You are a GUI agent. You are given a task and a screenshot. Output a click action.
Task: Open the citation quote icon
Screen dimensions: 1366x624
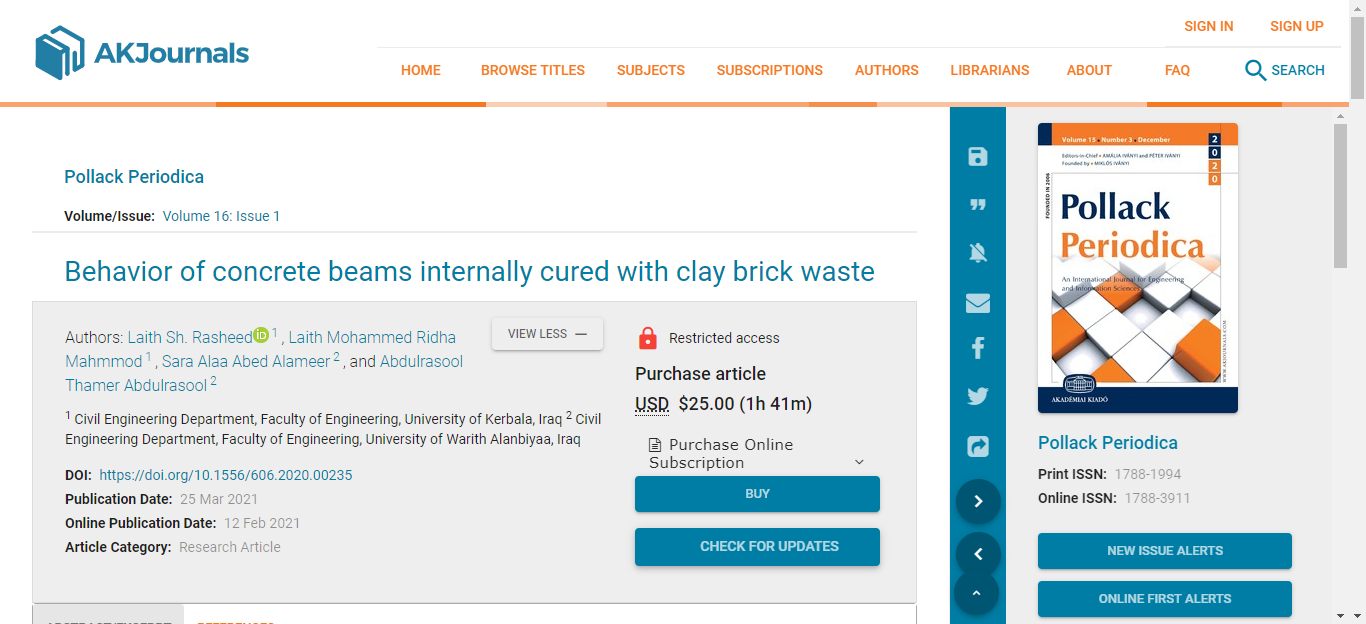click(x=978, y=205)
